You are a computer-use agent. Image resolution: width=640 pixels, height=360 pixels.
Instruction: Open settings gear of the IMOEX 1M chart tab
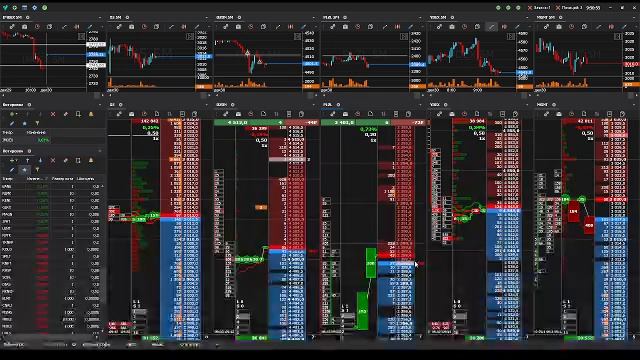(x=28, y=18)
